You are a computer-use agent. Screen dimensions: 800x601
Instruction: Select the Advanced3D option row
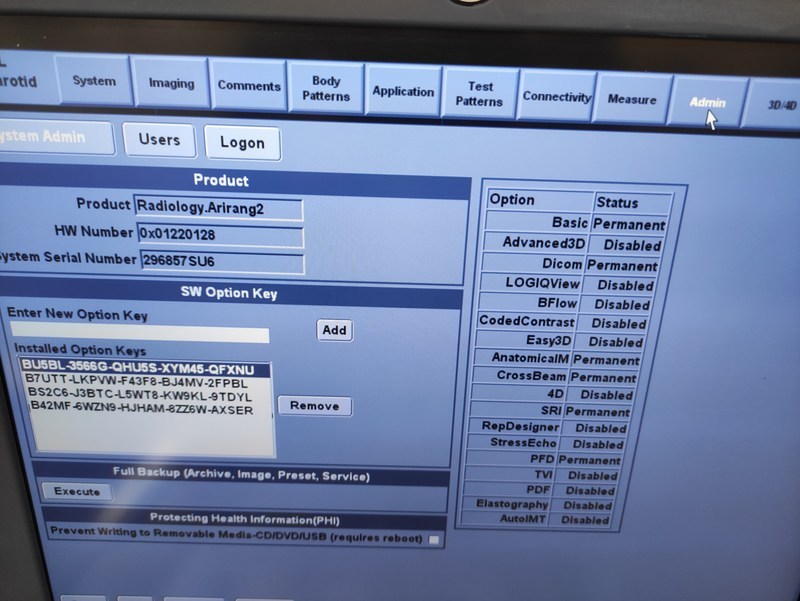pyautogui.click(x=572, y=244)
